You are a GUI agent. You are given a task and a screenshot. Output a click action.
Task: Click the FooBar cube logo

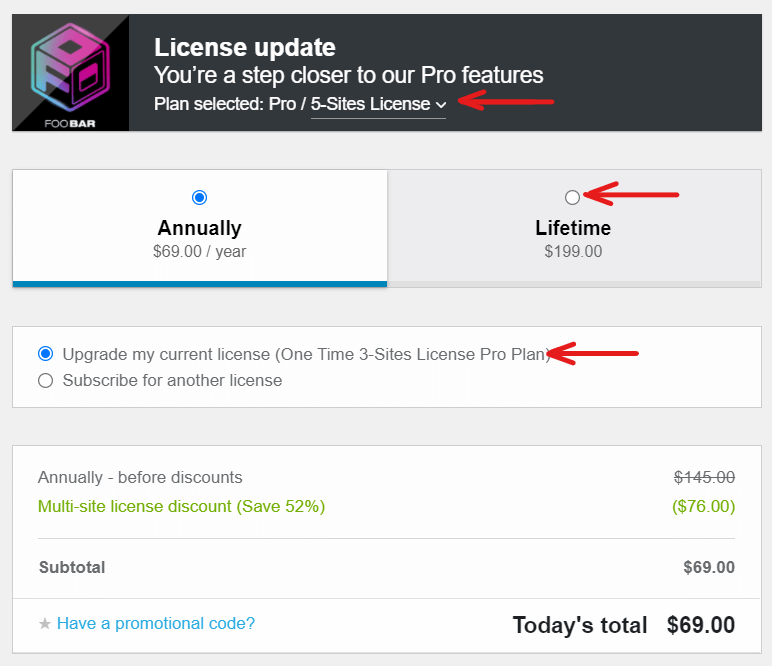(x=70, y=73)
